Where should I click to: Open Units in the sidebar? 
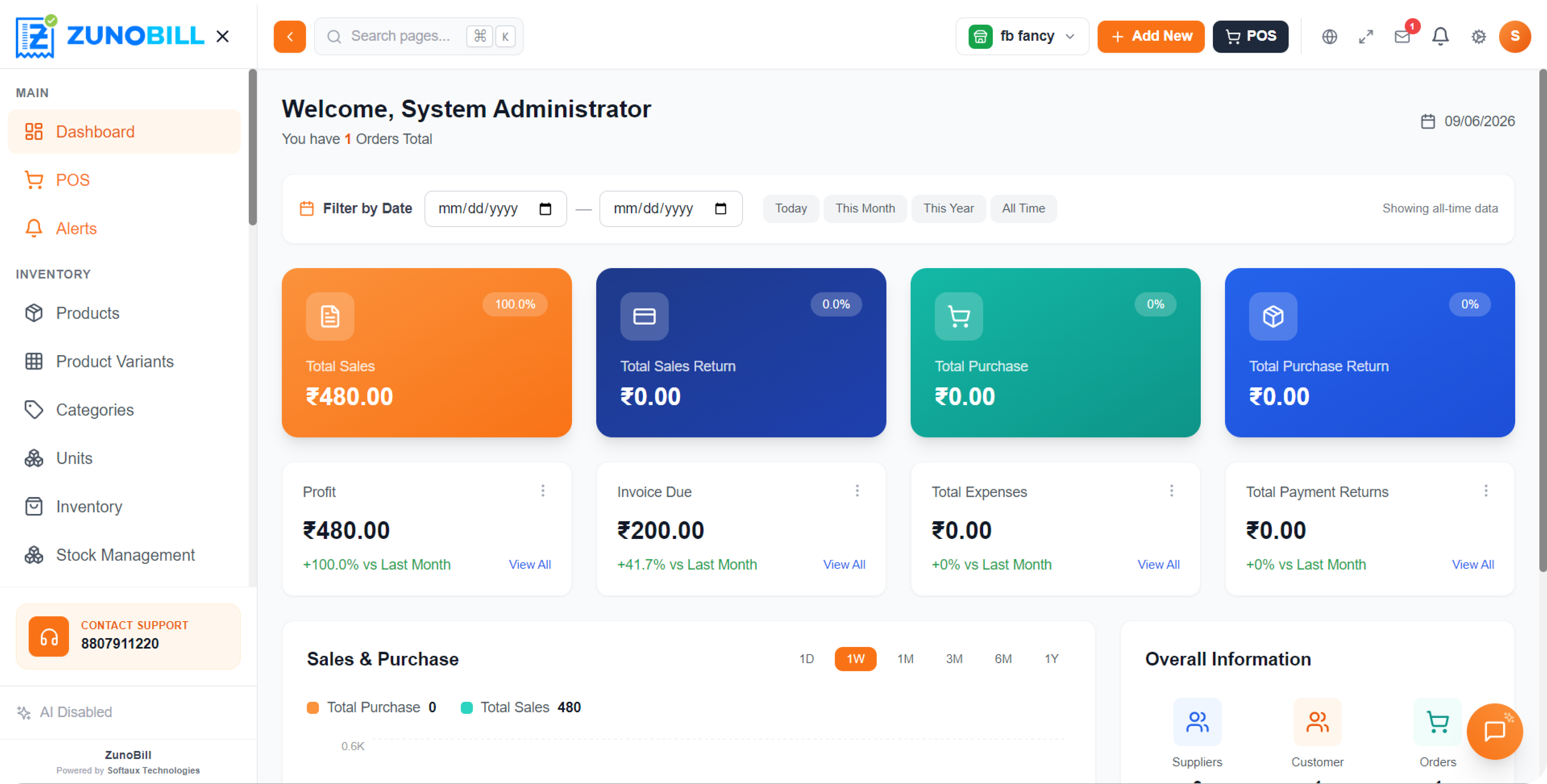tap(124, 458)
